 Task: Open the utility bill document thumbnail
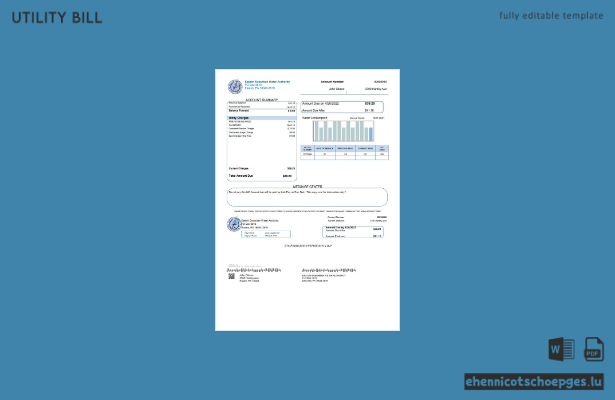click(x=308, y=200)
